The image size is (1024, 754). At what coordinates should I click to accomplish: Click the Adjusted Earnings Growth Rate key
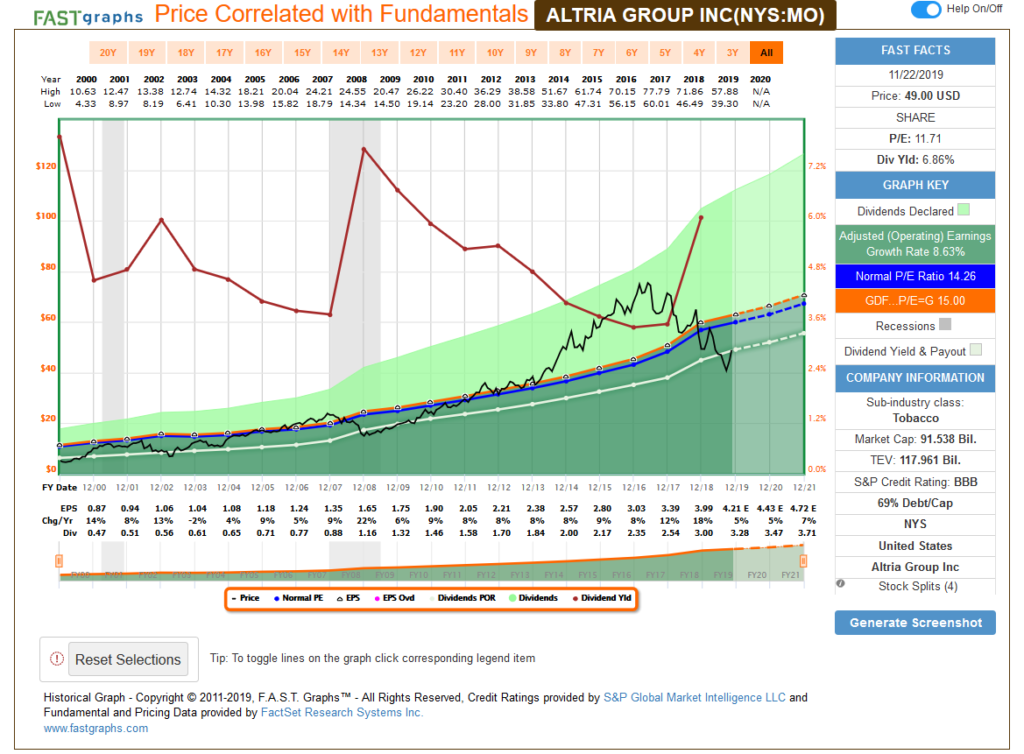click(x=916, y=243)
